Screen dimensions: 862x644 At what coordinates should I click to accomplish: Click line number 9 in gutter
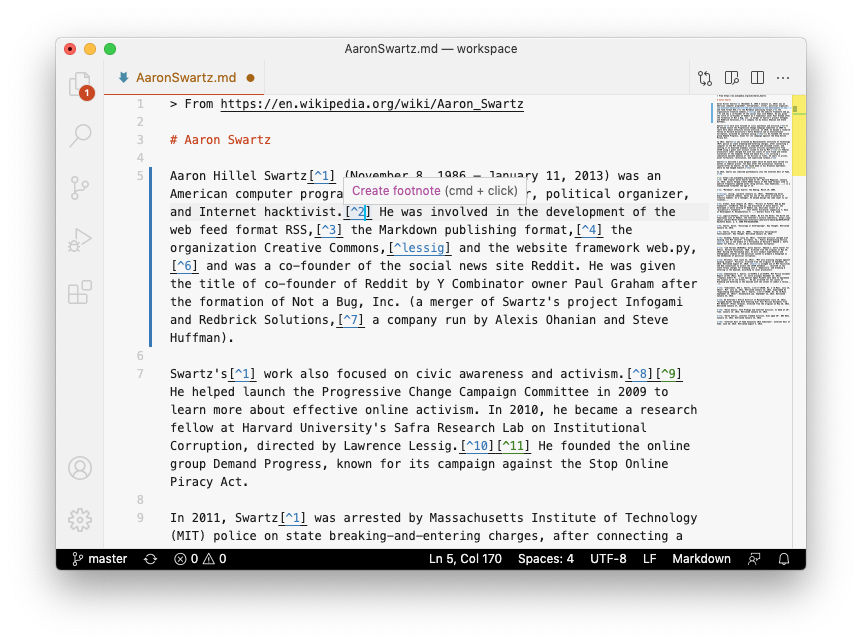click(x=140, y=518)
